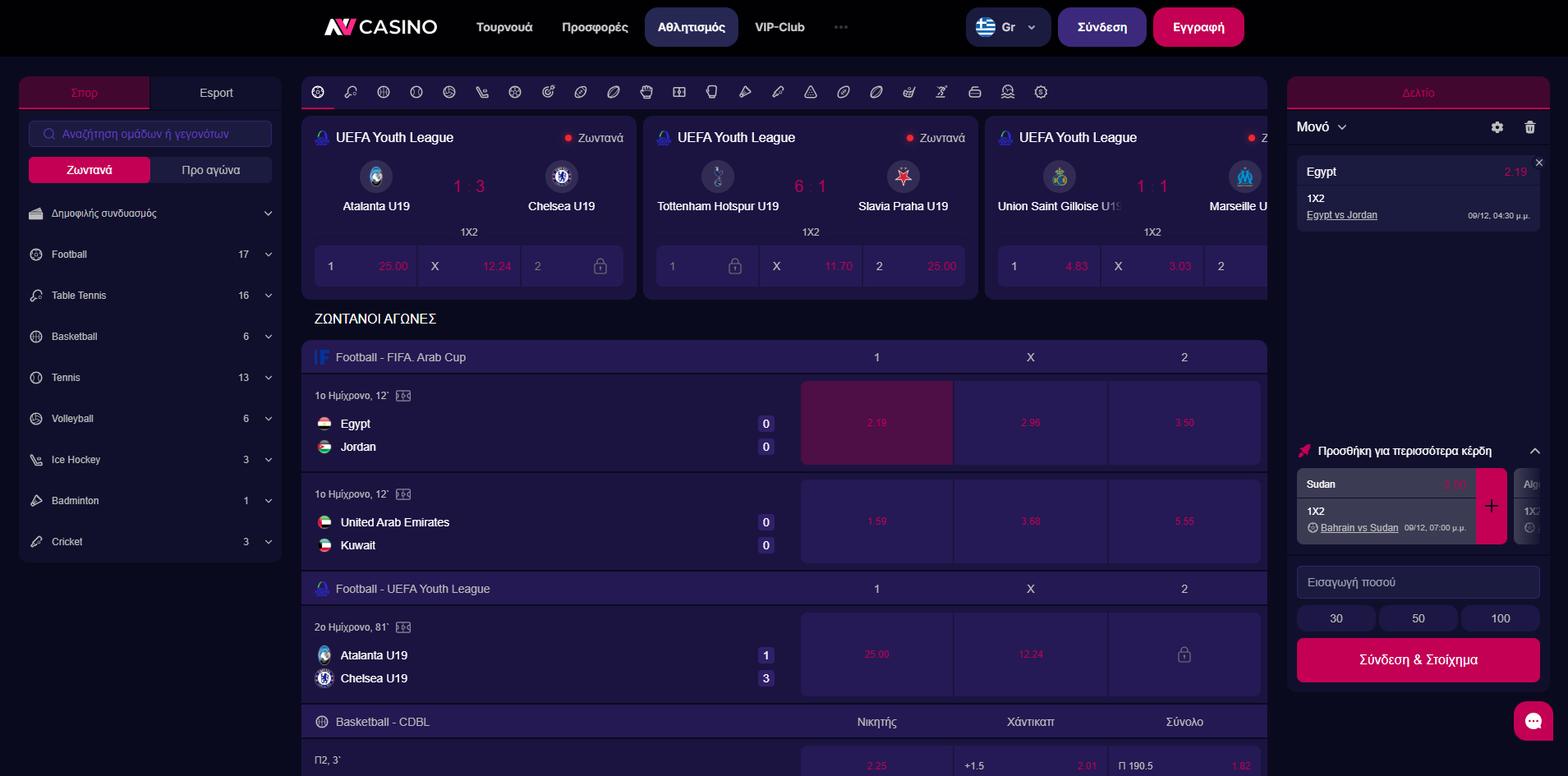The height and width of the screenshot is (776, 1568).
Task: Switch to the Esport tab
Action: pos(216,93)
